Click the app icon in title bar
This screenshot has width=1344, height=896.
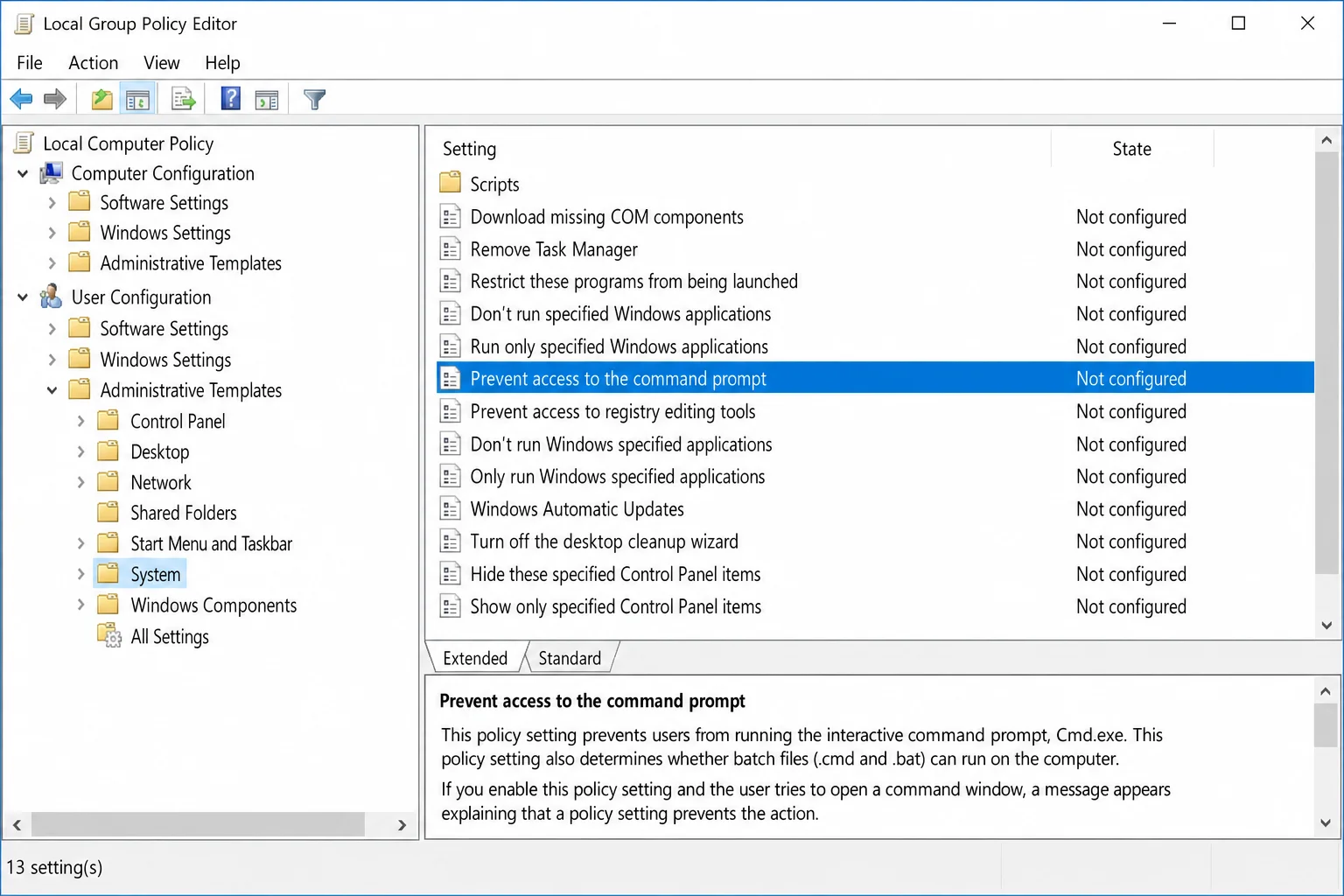point(24,24)
